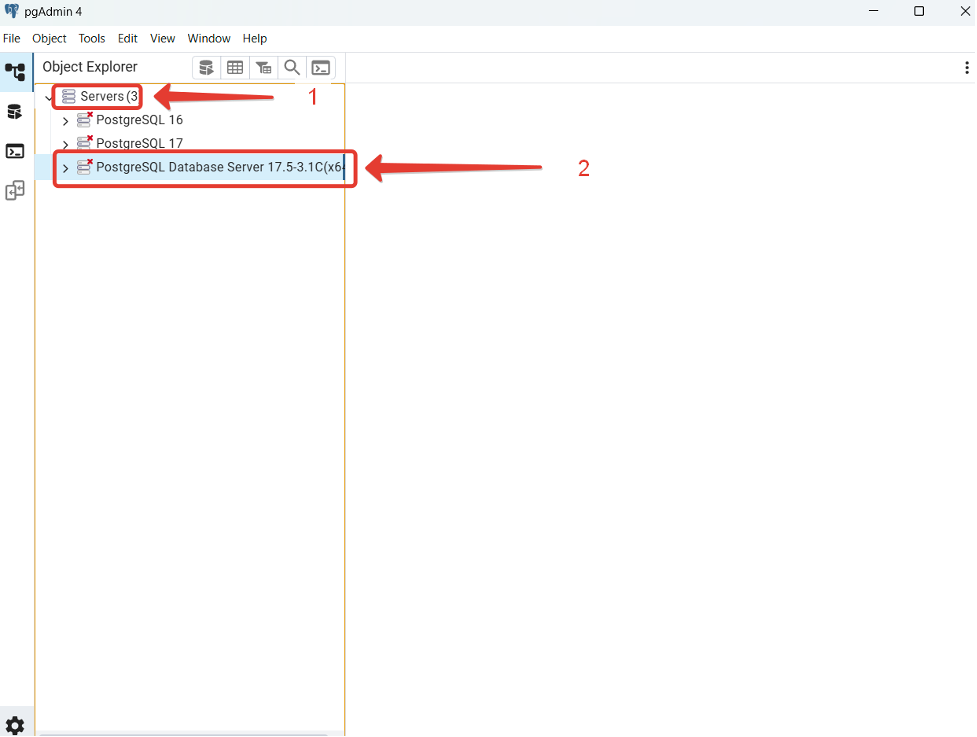
Task: Collapse the Servers tree node
Action: (x=49, y=98)
